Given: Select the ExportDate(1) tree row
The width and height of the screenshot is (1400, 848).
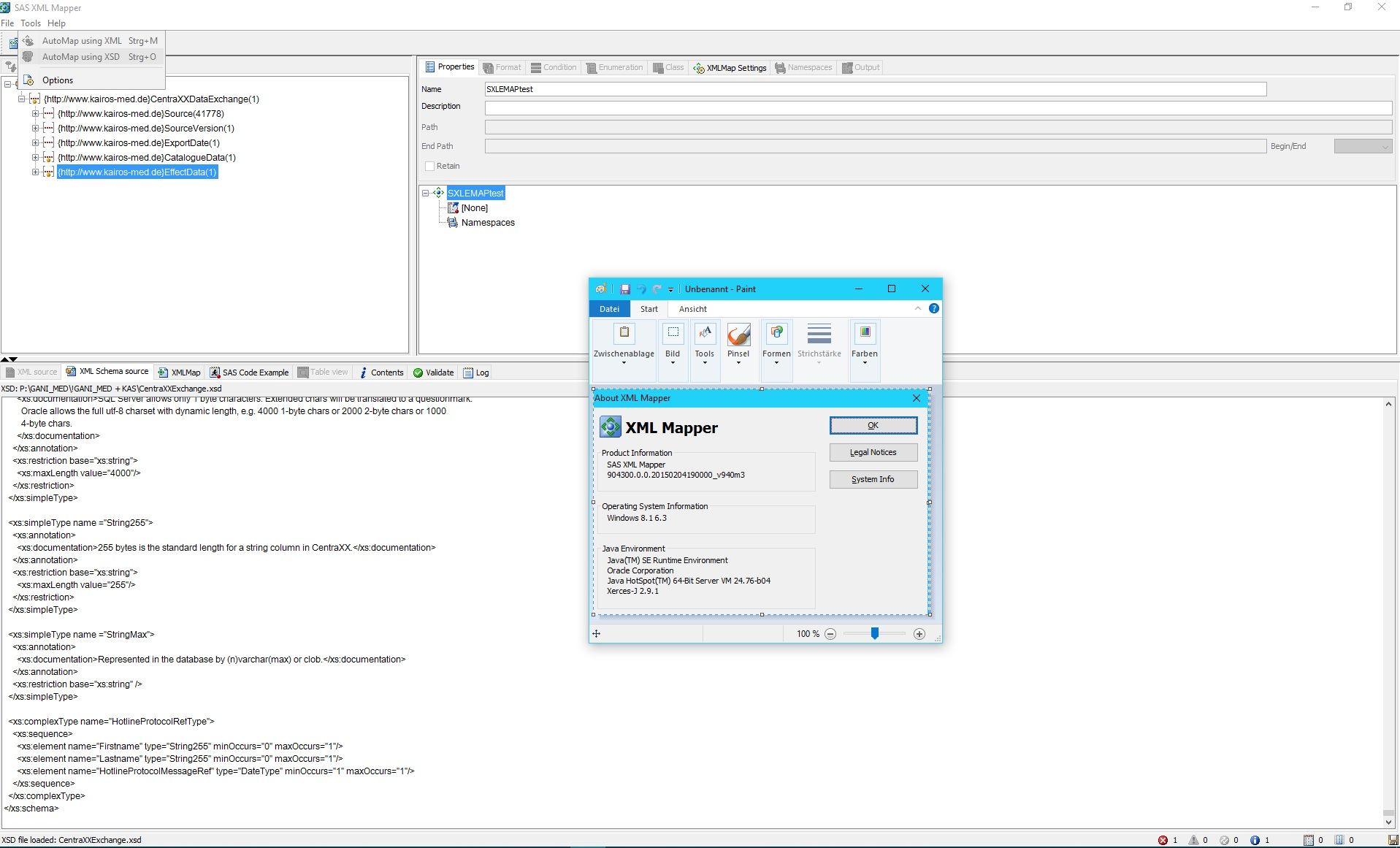Looking at the screenshot, I should [139, 143].
